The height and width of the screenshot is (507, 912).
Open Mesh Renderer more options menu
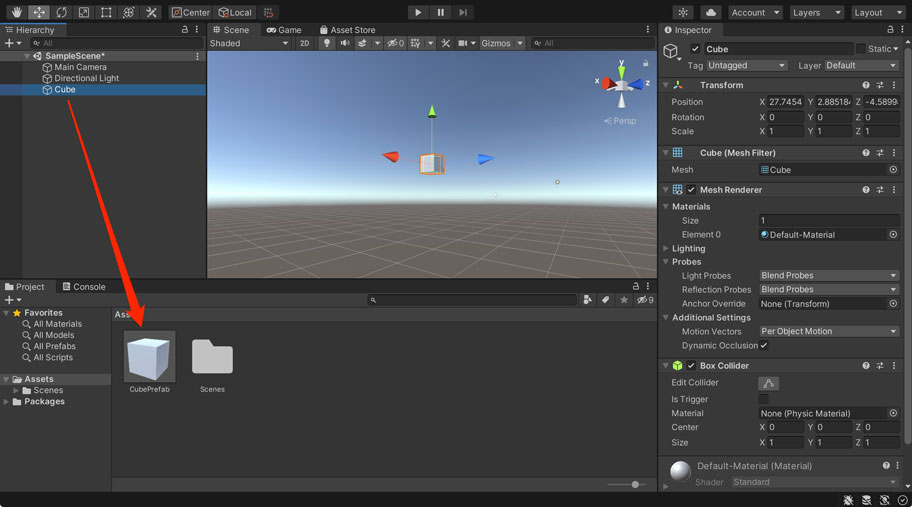(x=894, y=190)
